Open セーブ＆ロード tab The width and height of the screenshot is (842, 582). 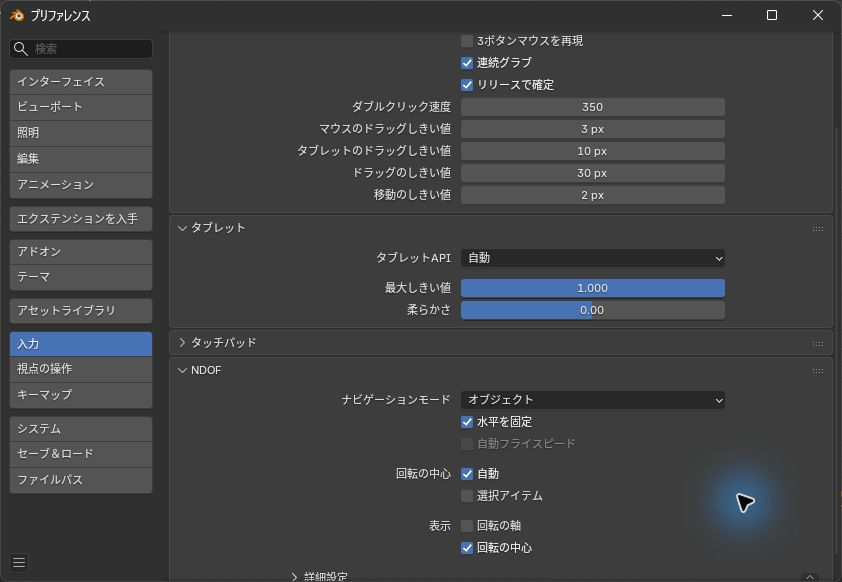(x=81, y=454)
